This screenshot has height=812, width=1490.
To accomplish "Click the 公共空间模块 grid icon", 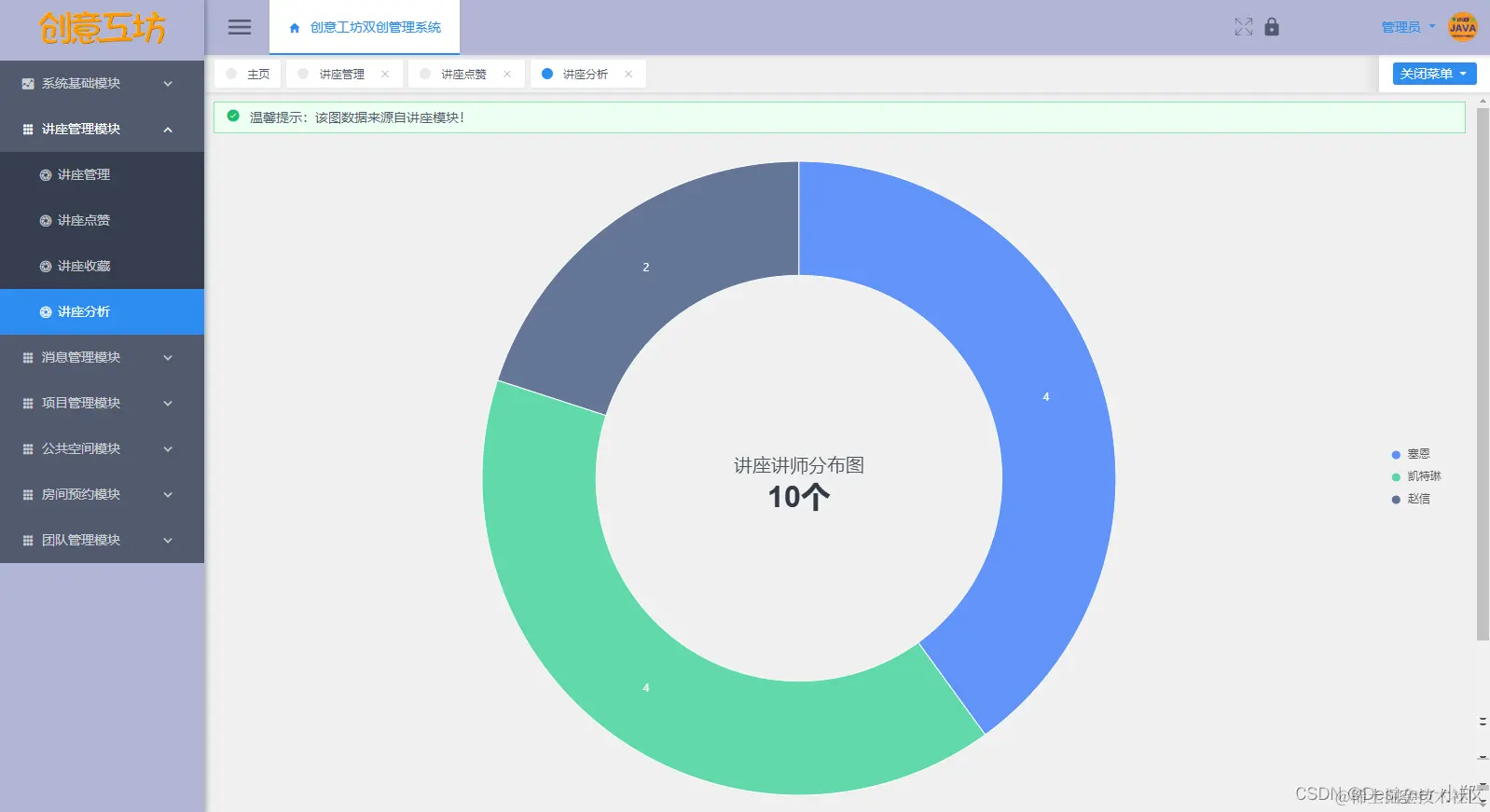I will click(x=28, y=449).
